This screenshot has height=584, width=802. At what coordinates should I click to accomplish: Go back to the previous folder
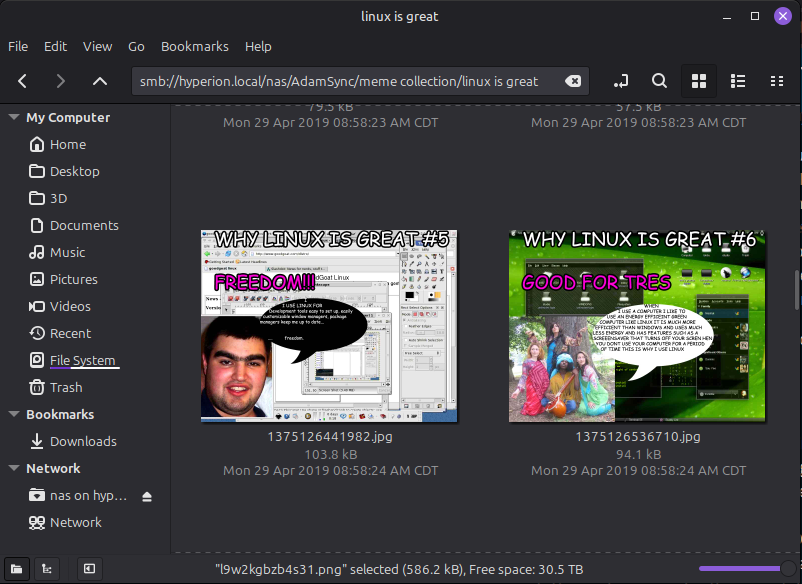(x=23, y=81)
